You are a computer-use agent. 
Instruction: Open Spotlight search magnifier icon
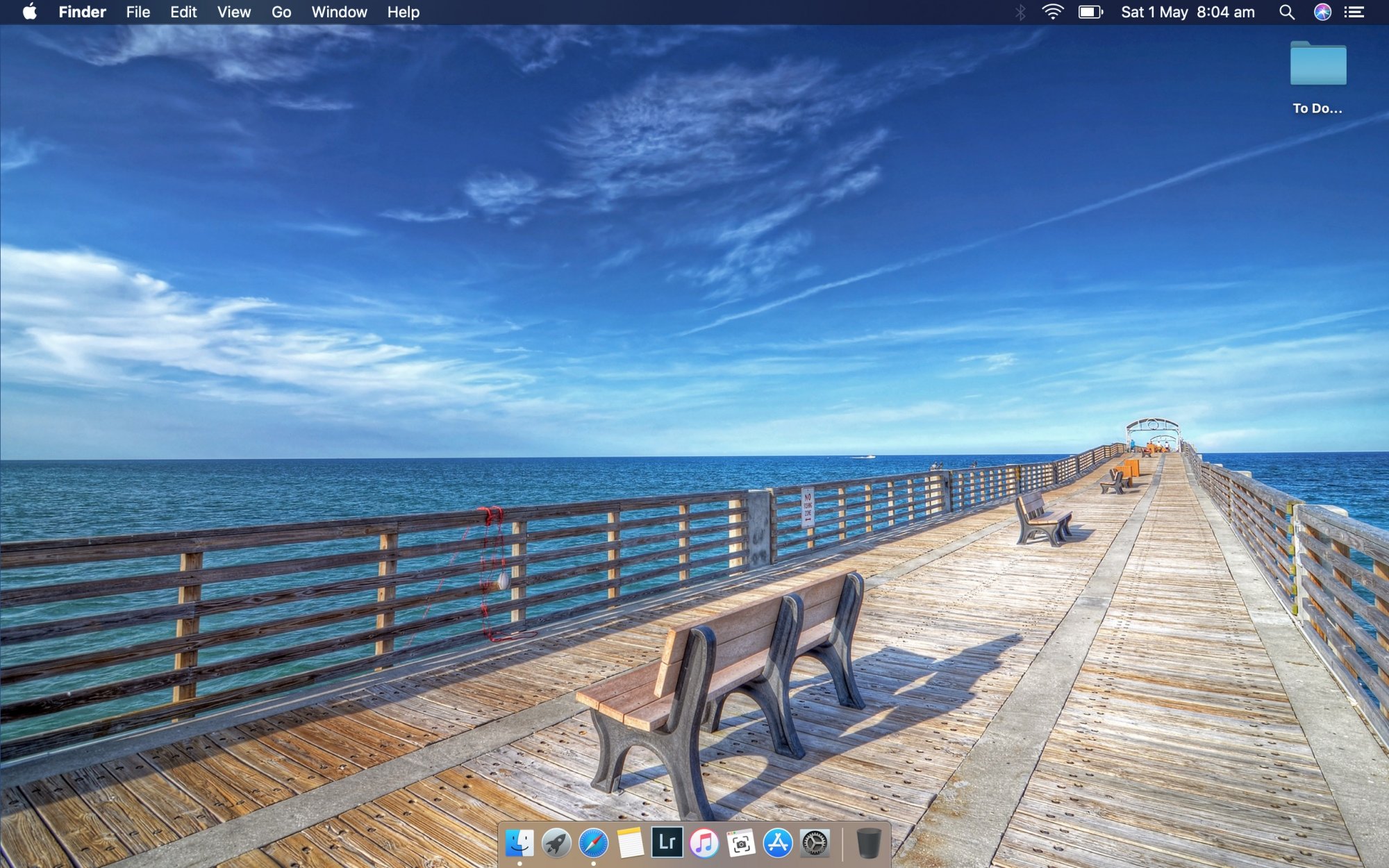pos(1286,12)
